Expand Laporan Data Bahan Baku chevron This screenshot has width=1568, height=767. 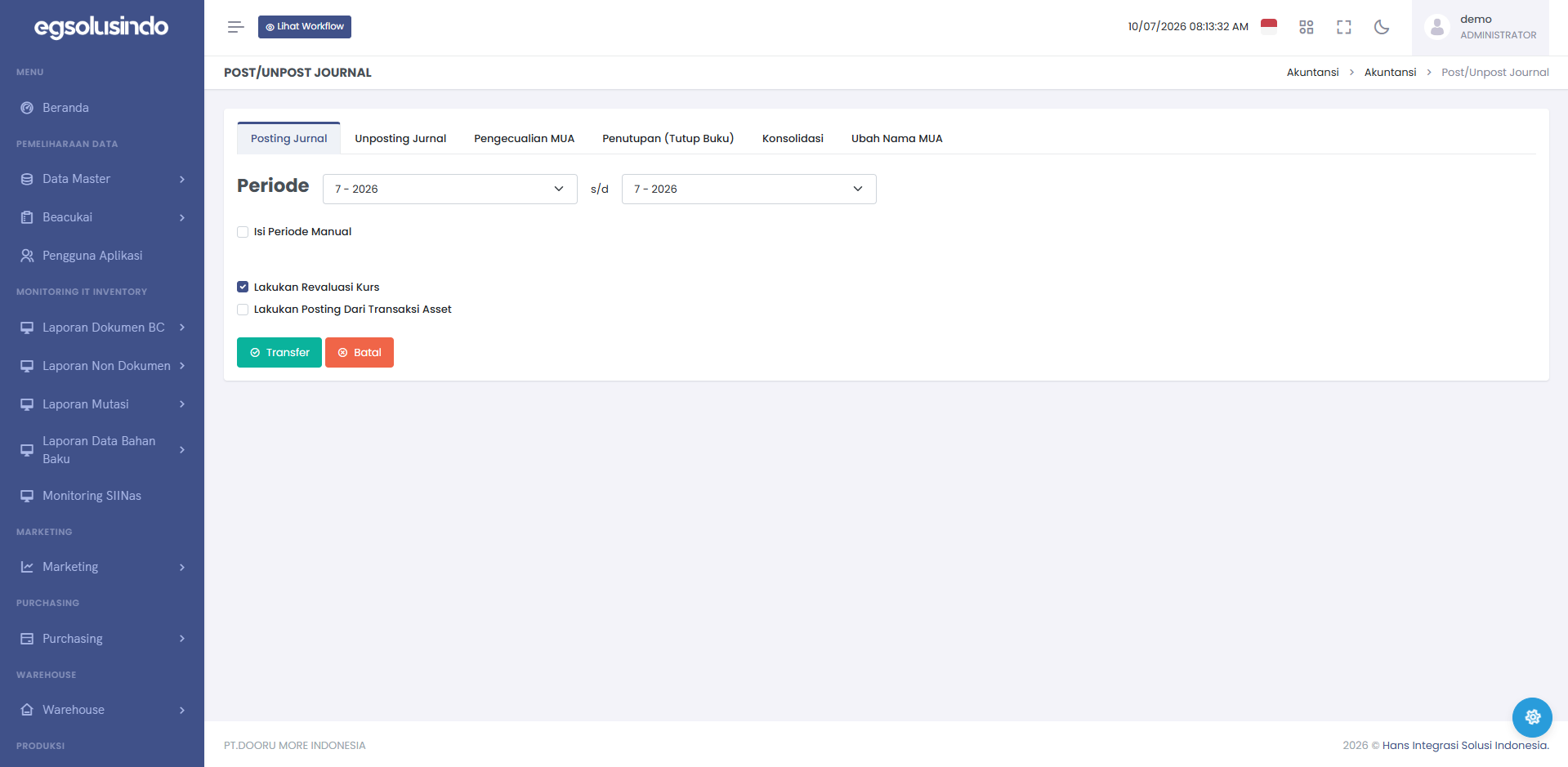pyautogui.click(x=182, y=450)
